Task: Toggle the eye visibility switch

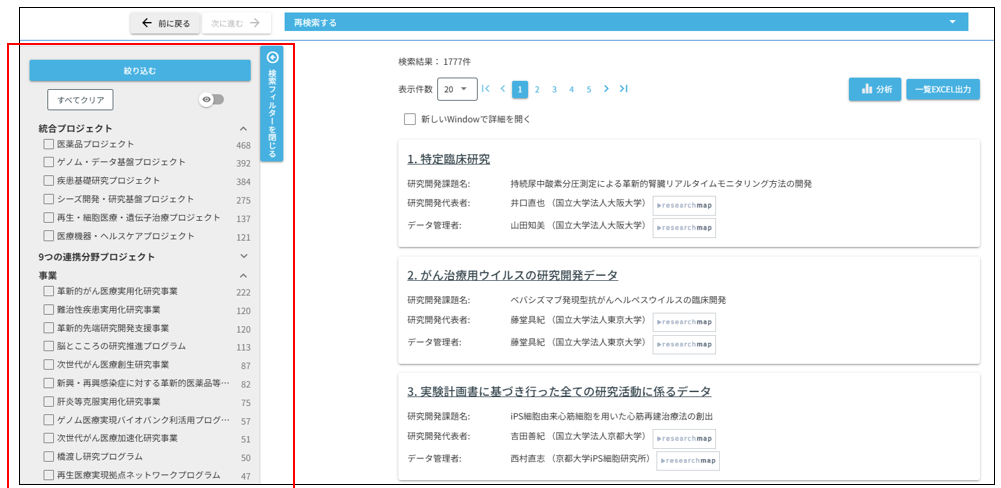Action: [211, 99]
